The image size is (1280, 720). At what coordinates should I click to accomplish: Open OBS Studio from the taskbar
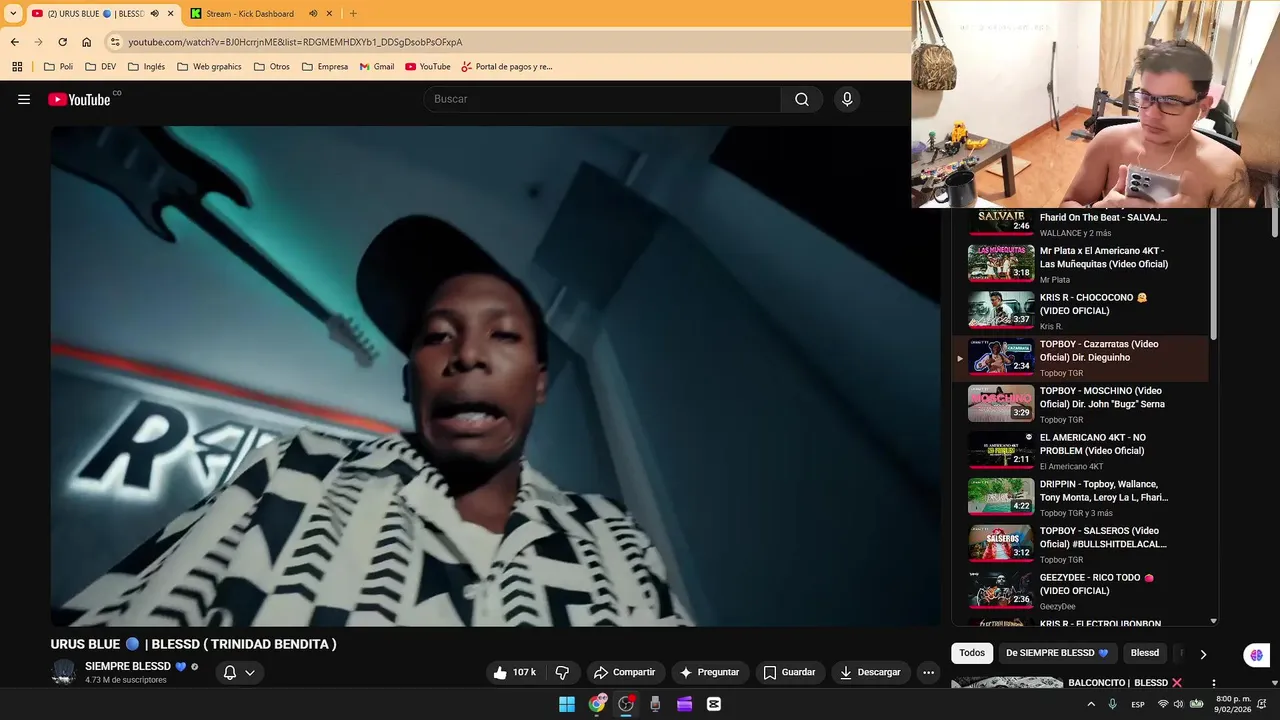point(626,704)
